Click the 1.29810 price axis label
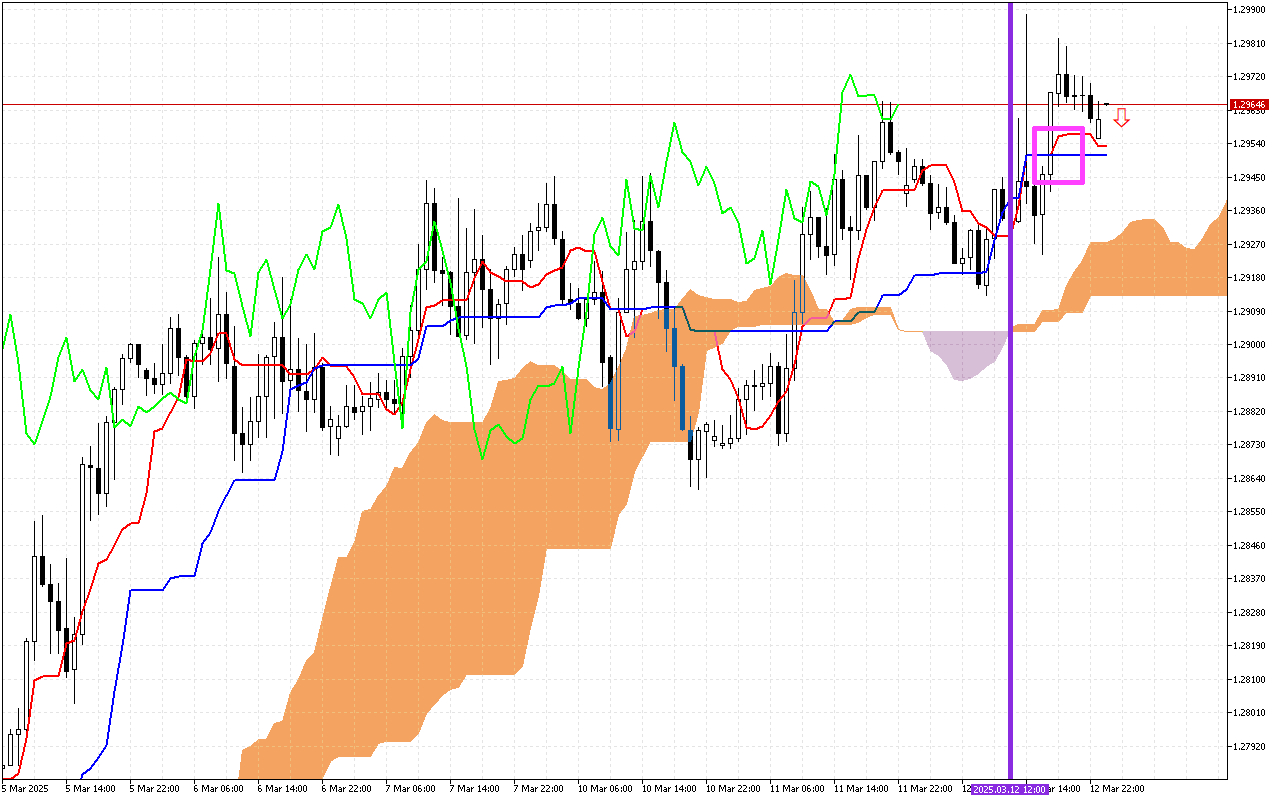 coord(1250,43)
